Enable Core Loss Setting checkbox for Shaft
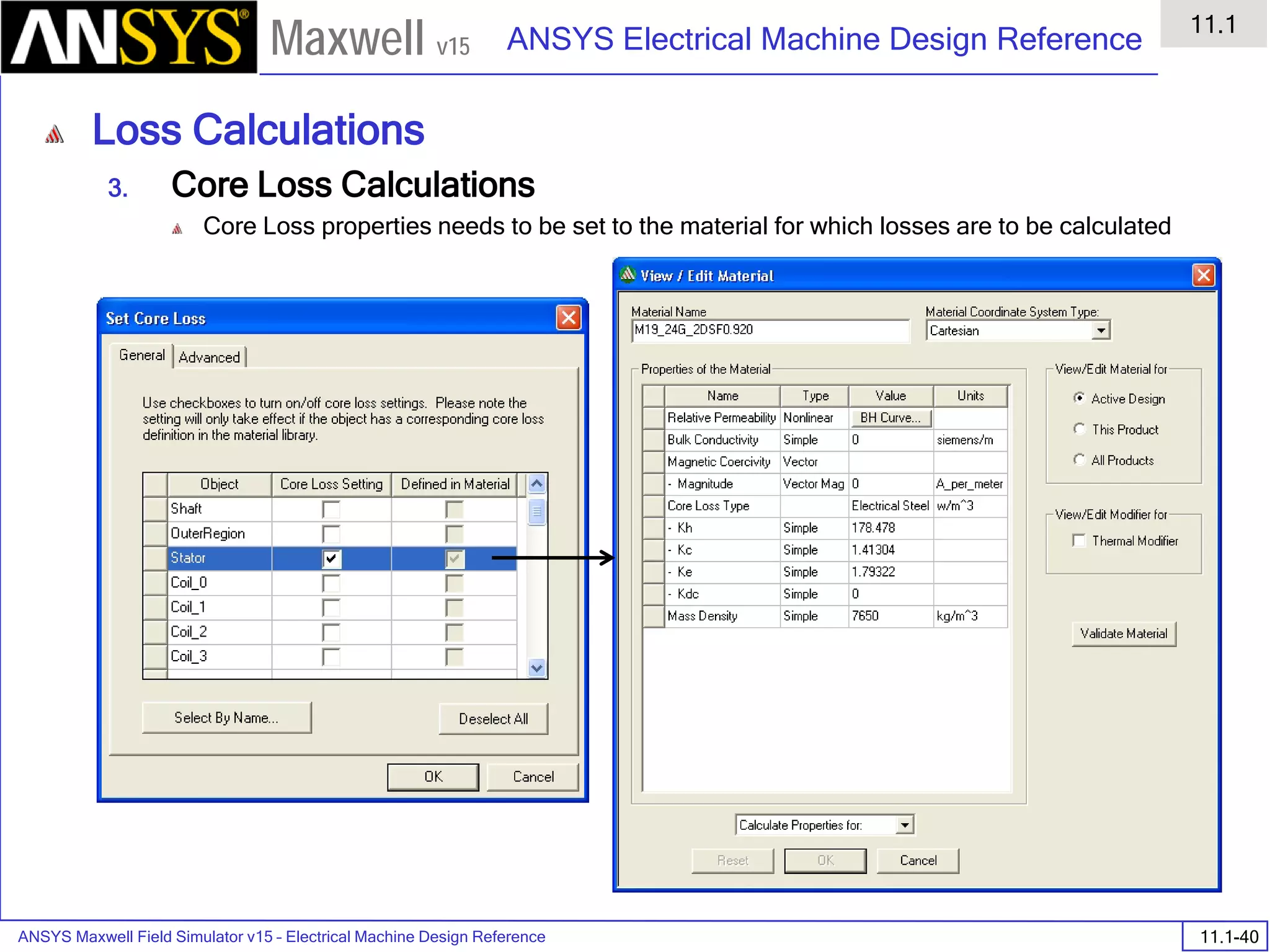 (331, 509)
